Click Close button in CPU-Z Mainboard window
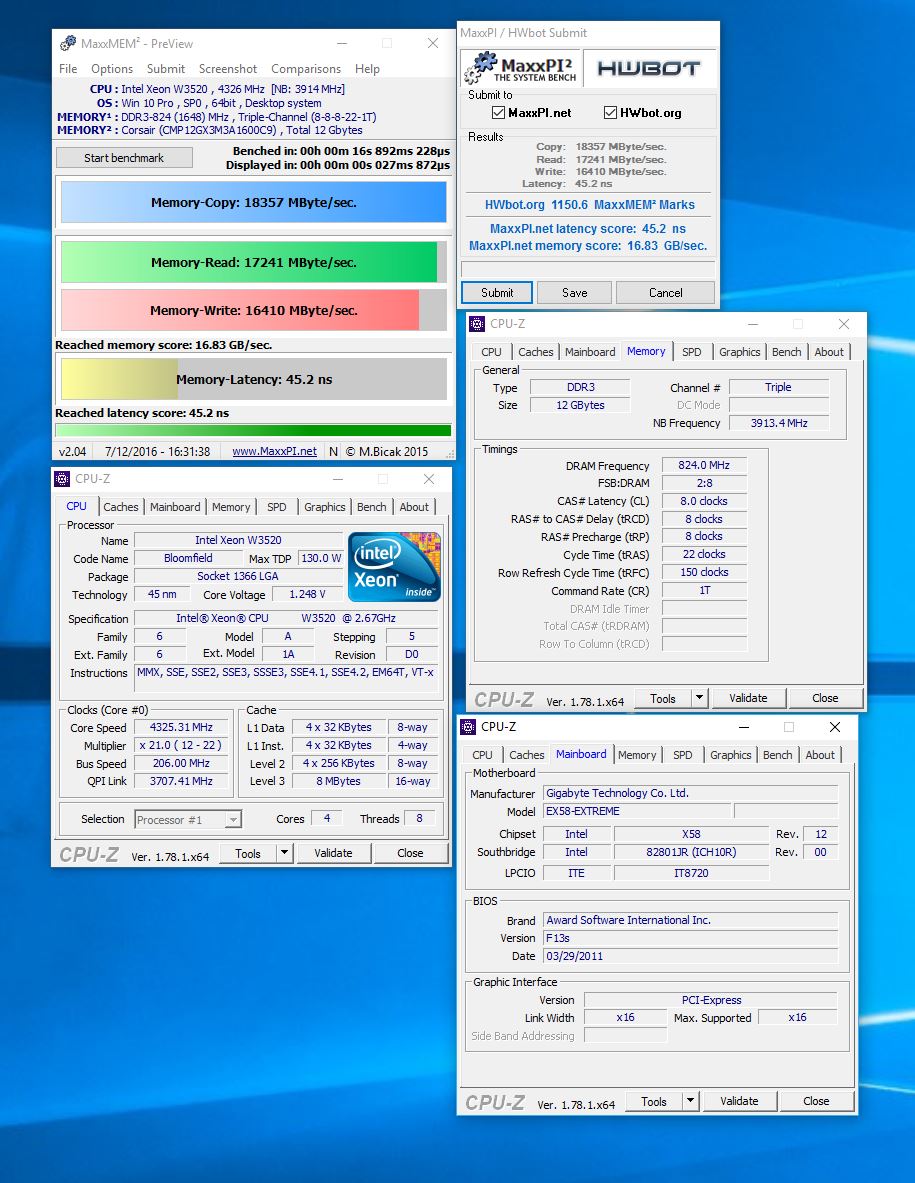This screenshot has height=1183, width=915. pyautogui.click(x=815, y=1101)
